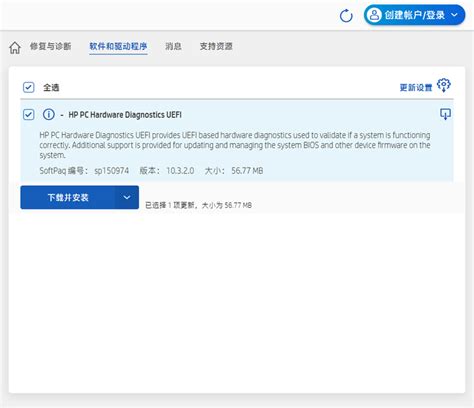This screenshot has height=408, width=474.
Task: Click the UEFI description paragraph
Action: click(x=235, y=145)
